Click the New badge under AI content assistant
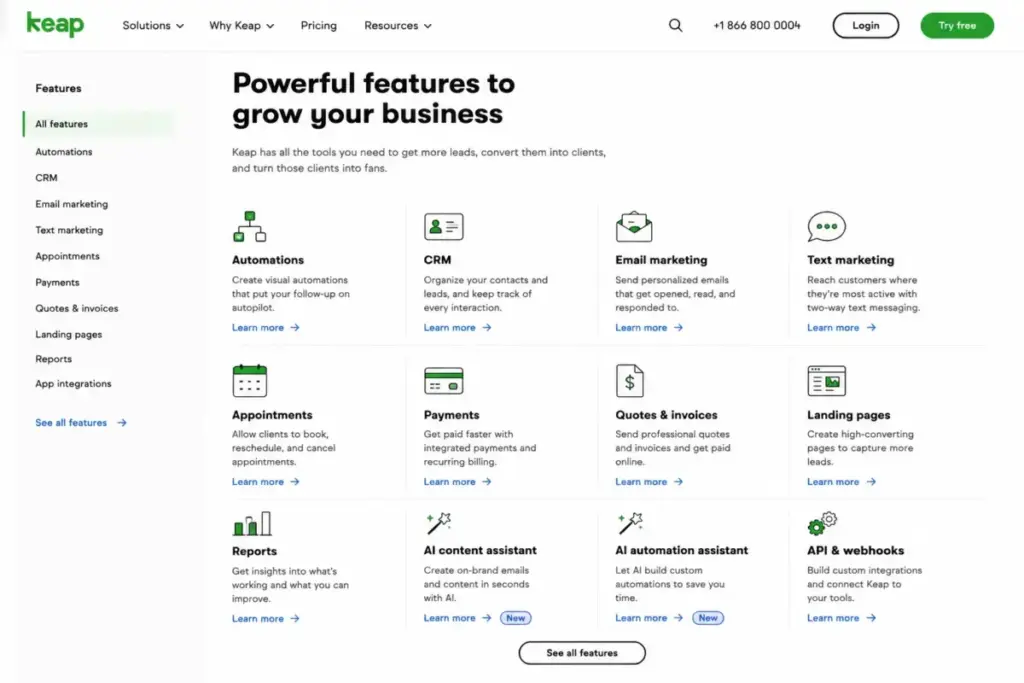Image resolution: width=1024 pixels, height=683 pixels. 516,618
